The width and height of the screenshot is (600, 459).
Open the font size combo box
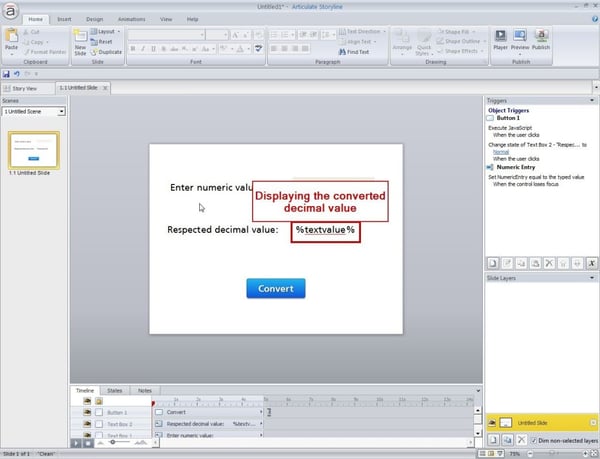tap(217, 35)
